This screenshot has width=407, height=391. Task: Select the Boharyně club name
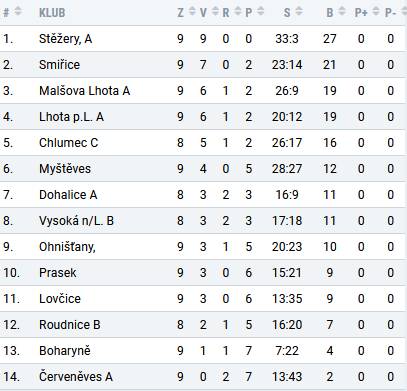[x=65, y=351]
